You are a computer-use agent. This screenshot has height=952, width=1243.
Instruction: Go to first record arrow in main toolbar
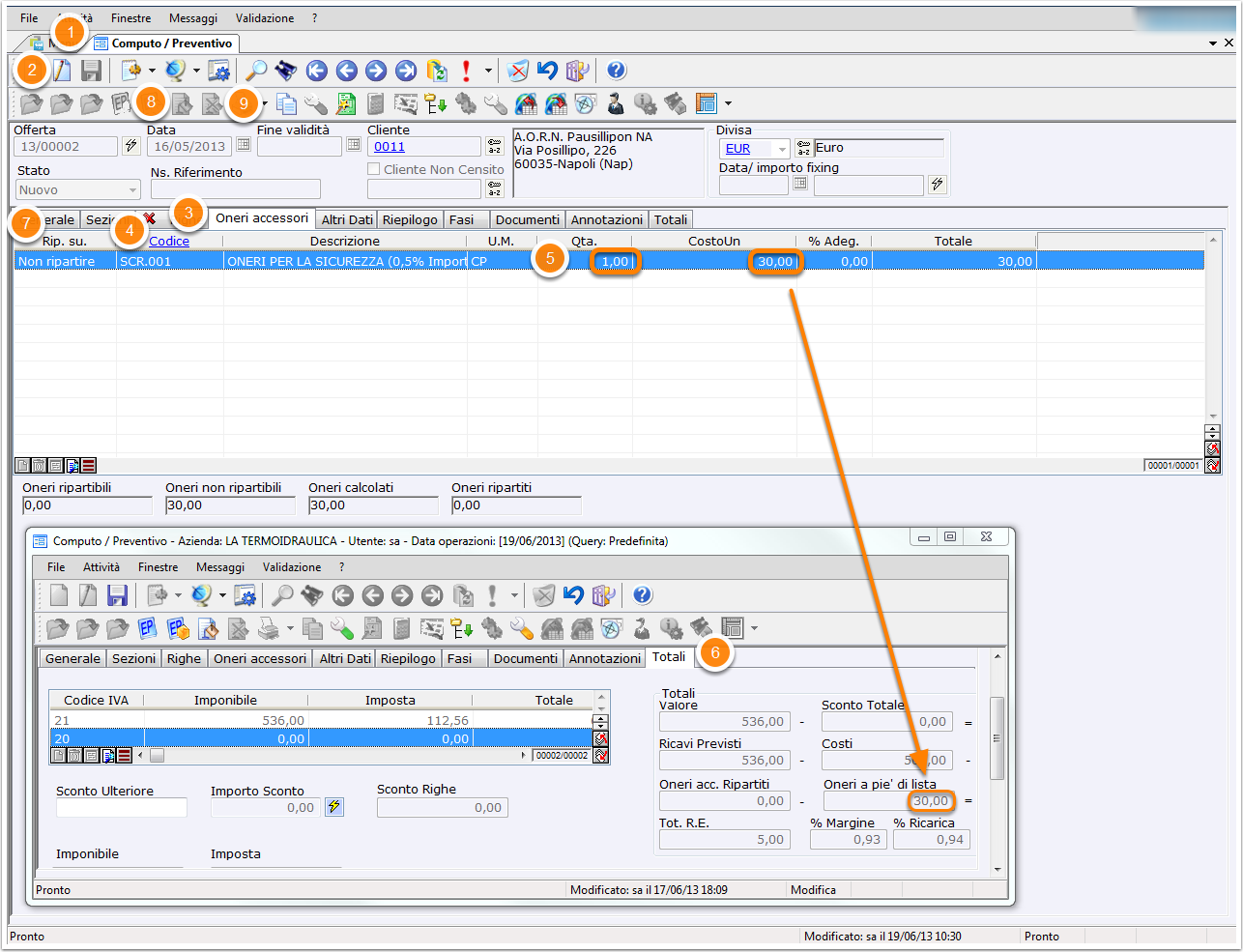point(317,71)
